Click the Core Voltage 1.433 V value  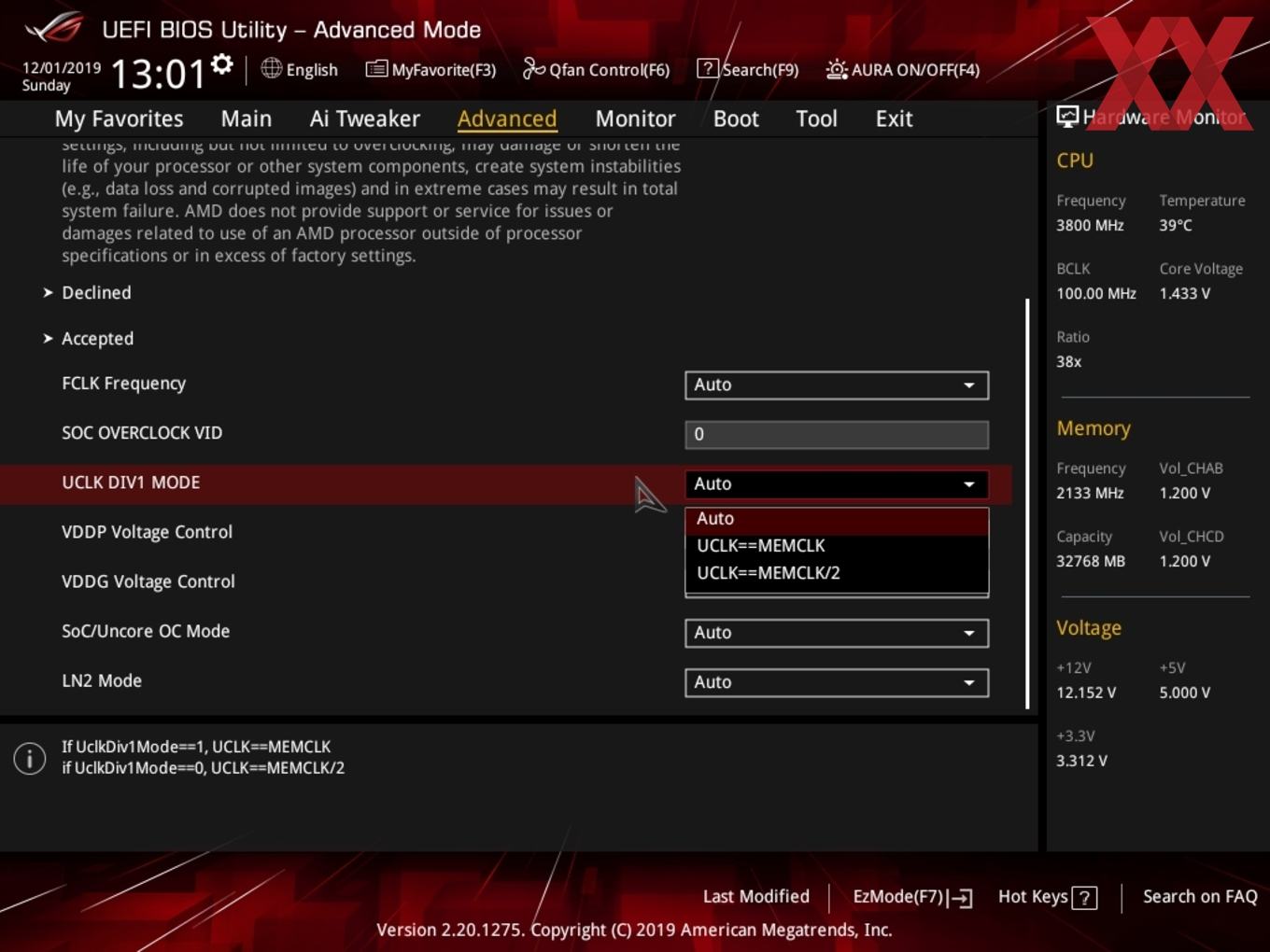[1184, 293]
